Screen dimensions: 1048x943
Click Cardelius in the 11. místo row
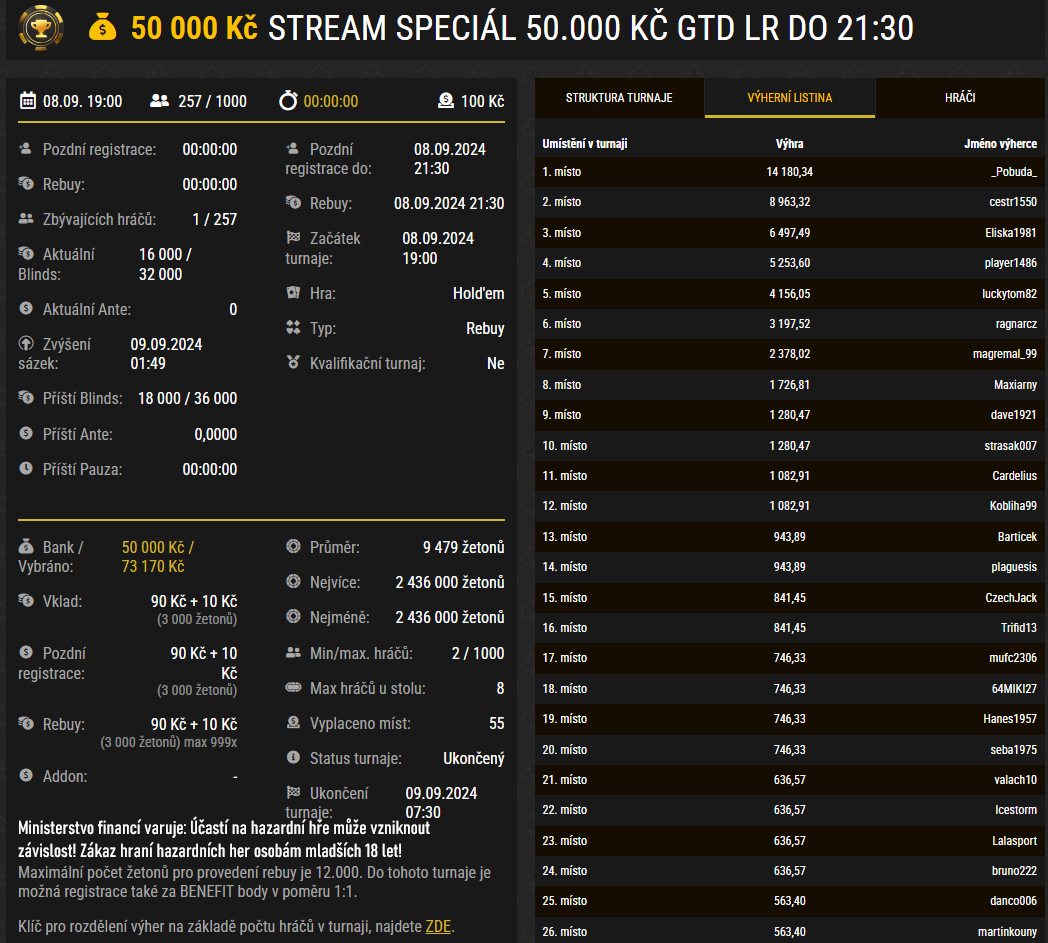(x=1015, y=475)
